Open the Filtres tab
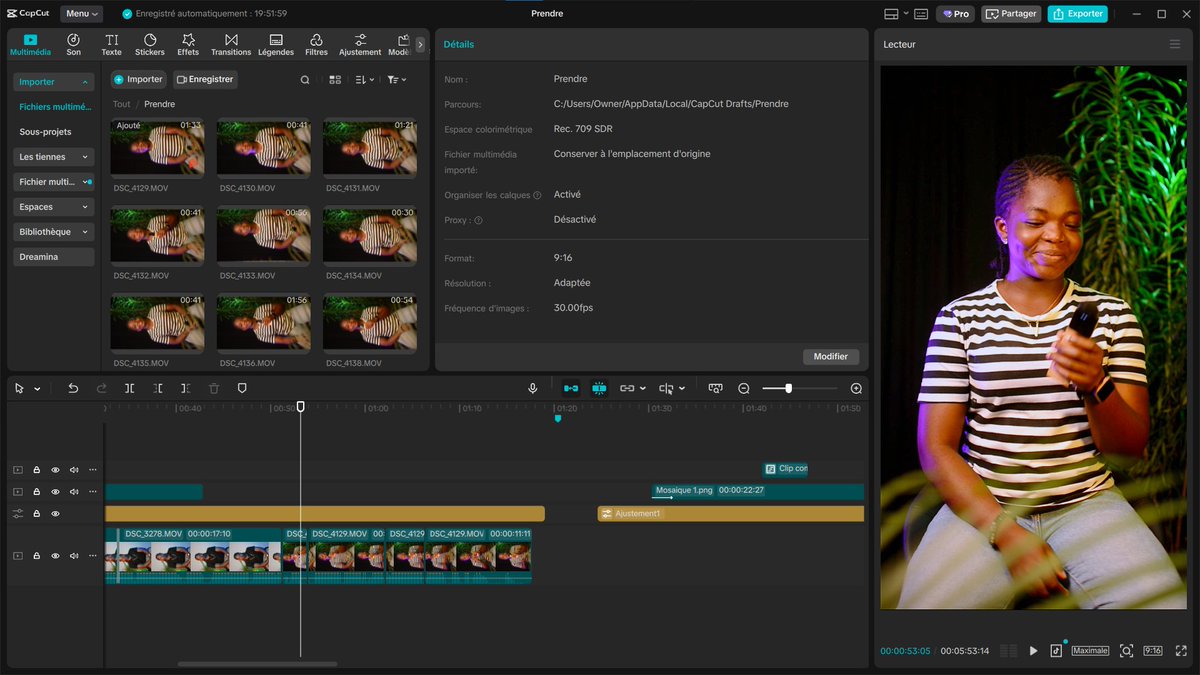 316,44
